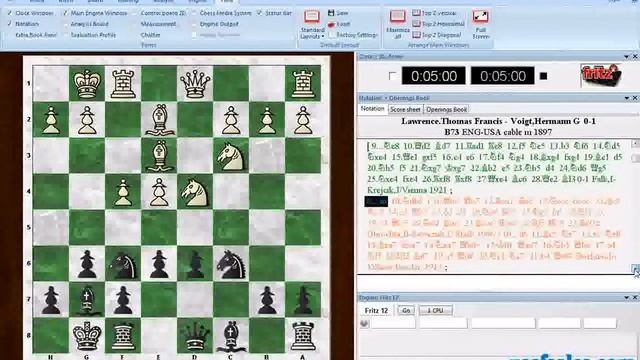
Task: Click the engine Go button
Action: [x=406, y=311]
